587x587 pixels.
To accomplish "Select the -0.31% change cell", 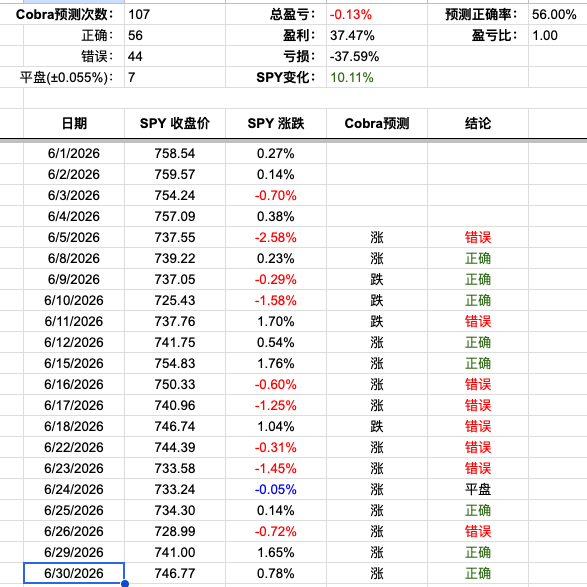I will pyautogui.click(x=276, y=447).
